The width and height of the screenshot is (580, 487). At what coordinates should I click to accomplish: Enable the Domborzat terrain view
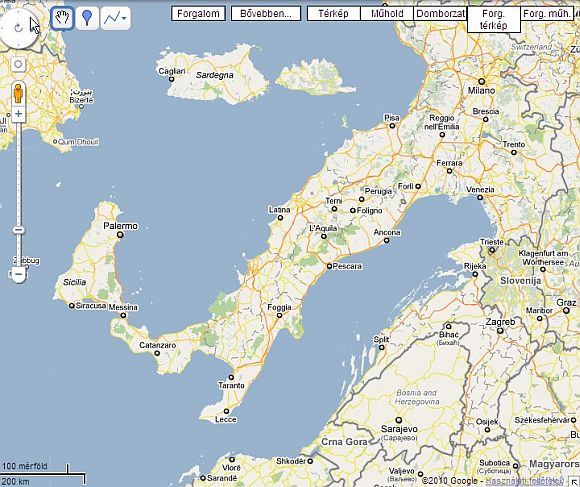click(440, 14)
